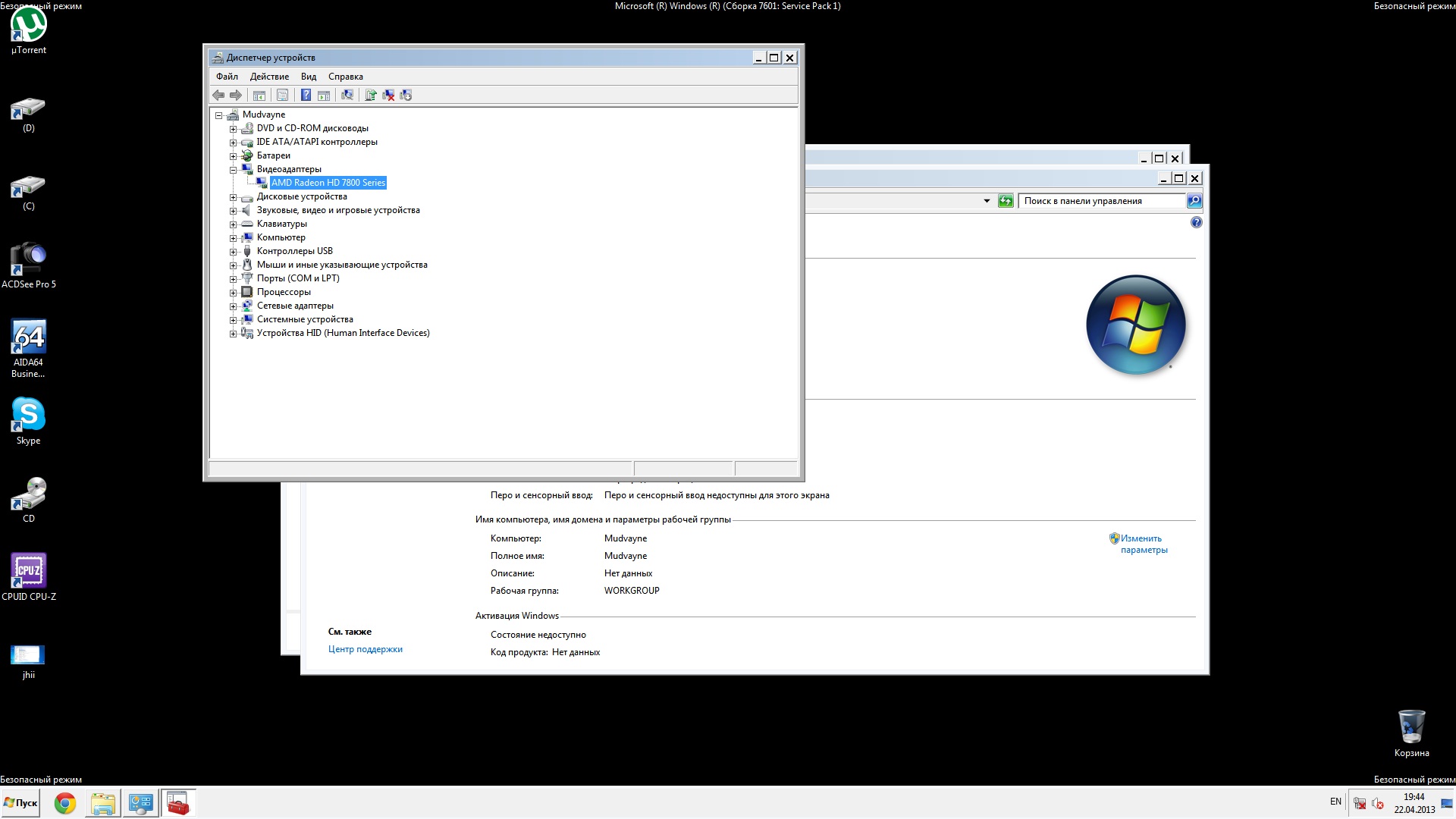Click Disable device toolbar icon with down arrow
Image resolution: width=1456 pixels, height=819 pixels.
[x=406, y=96]
